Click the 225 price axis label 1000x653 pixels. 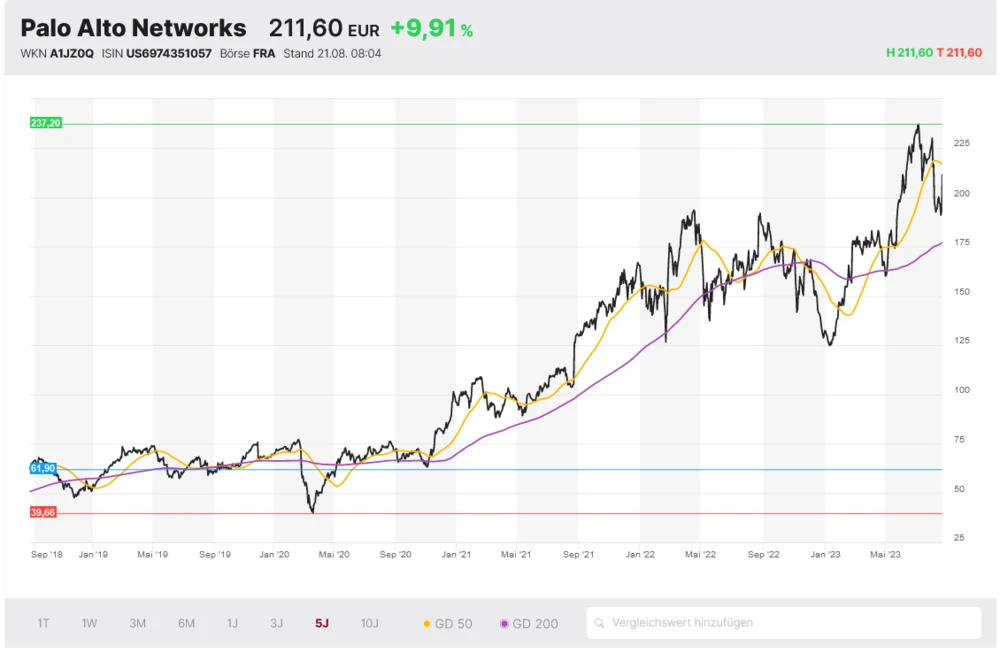pos(962,143)
